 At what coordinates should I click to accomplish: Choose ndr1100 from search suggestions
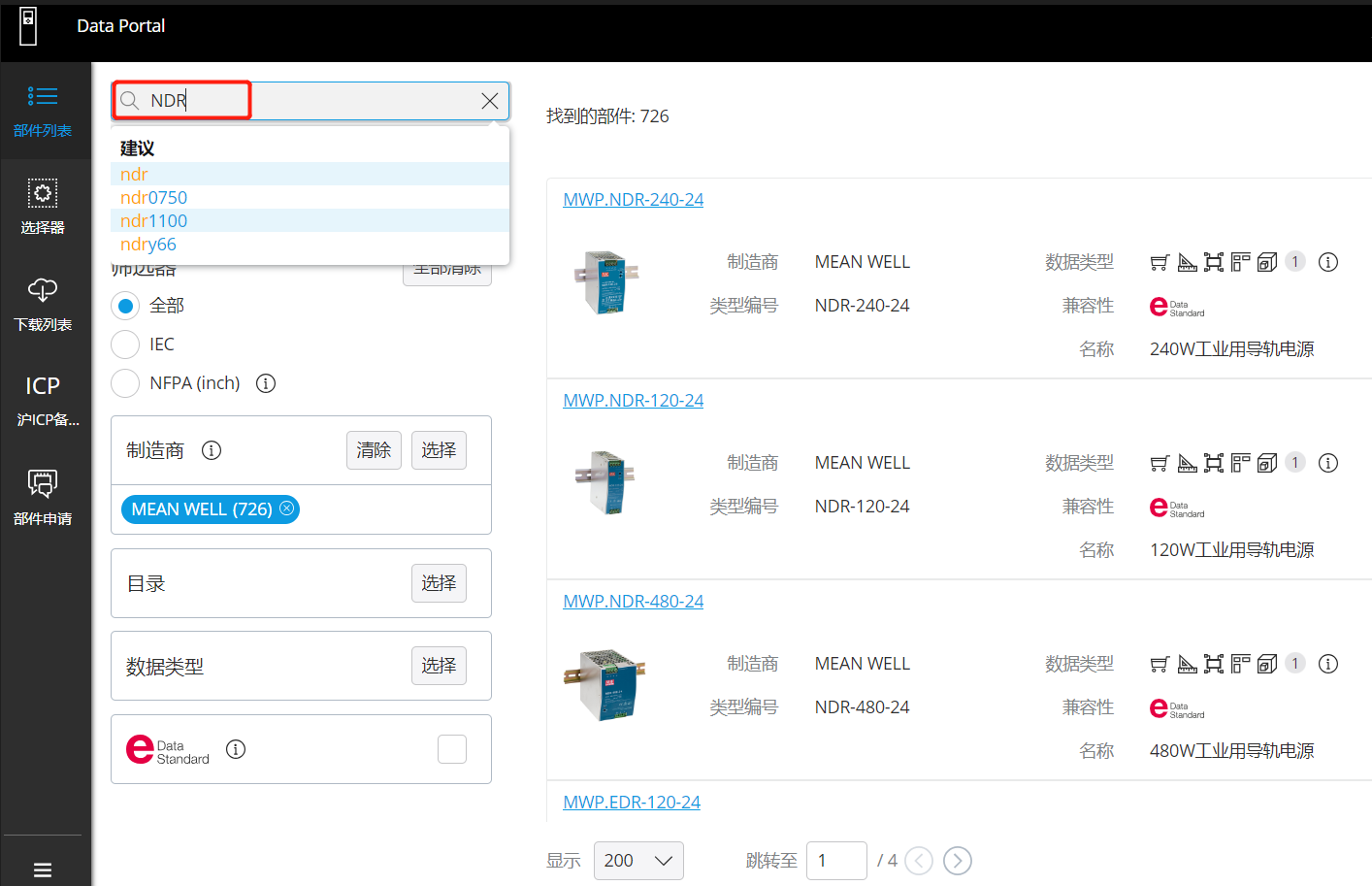point(154,221)
